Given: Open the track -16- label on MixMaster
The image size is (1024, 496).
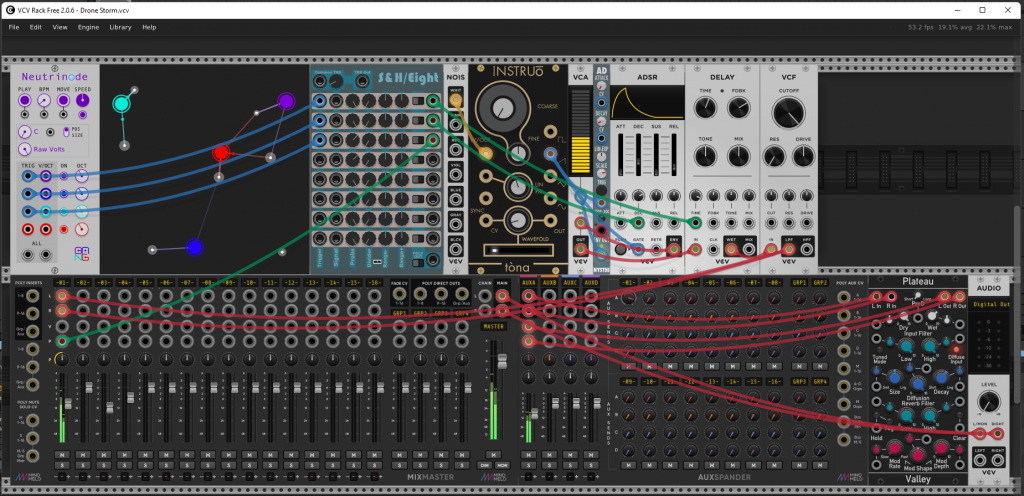Looking at the screenshot, I should pyautogui.click(x=374, y=283).
